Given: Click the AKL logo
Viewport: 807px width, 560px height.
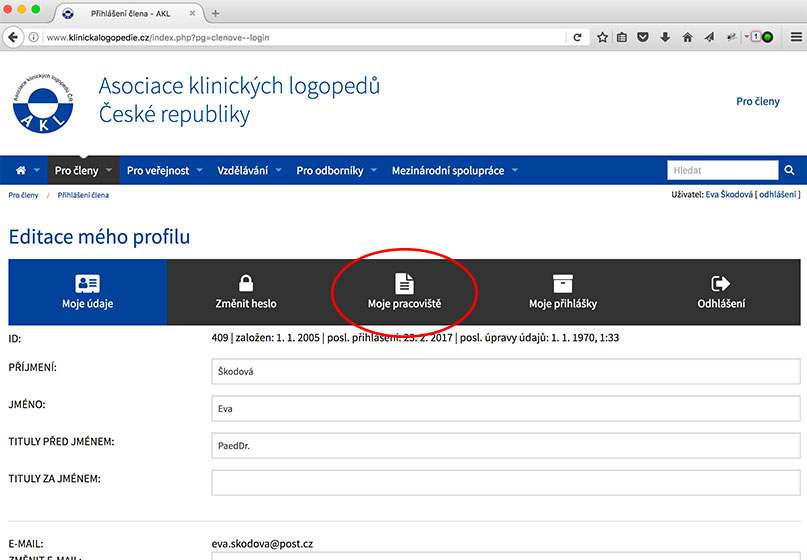Looking at the screenshot, I should (x=43, y=103).
